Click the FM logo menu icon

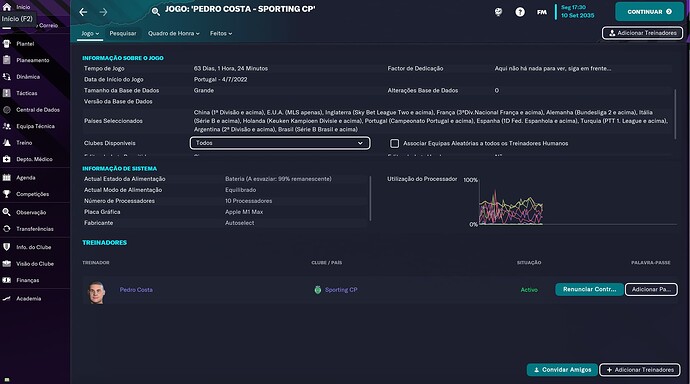pos(542,12)
